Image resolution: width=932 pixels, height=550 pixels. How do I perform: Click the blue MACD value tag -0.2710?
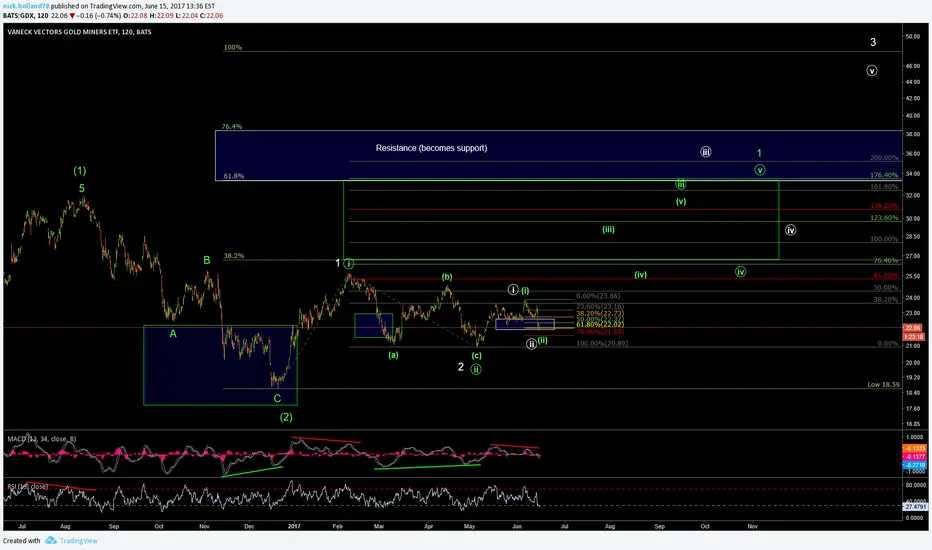(914, 465)
